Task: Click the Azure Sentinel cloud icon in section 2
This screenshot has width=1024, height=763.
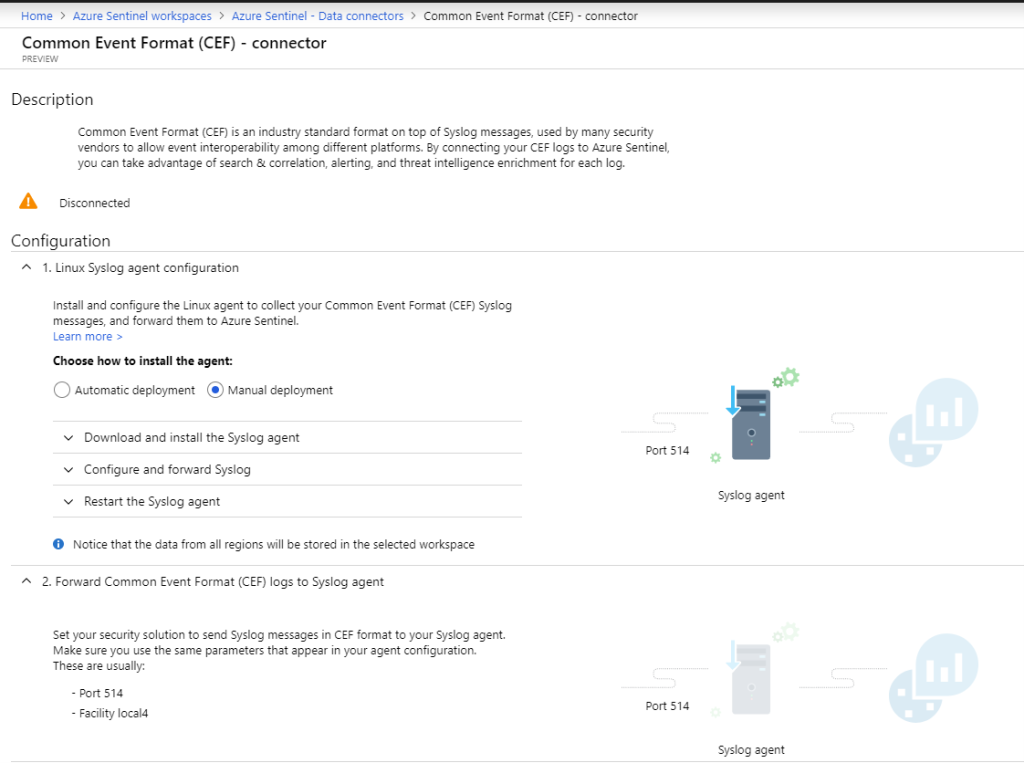Action: click(934, 678)
